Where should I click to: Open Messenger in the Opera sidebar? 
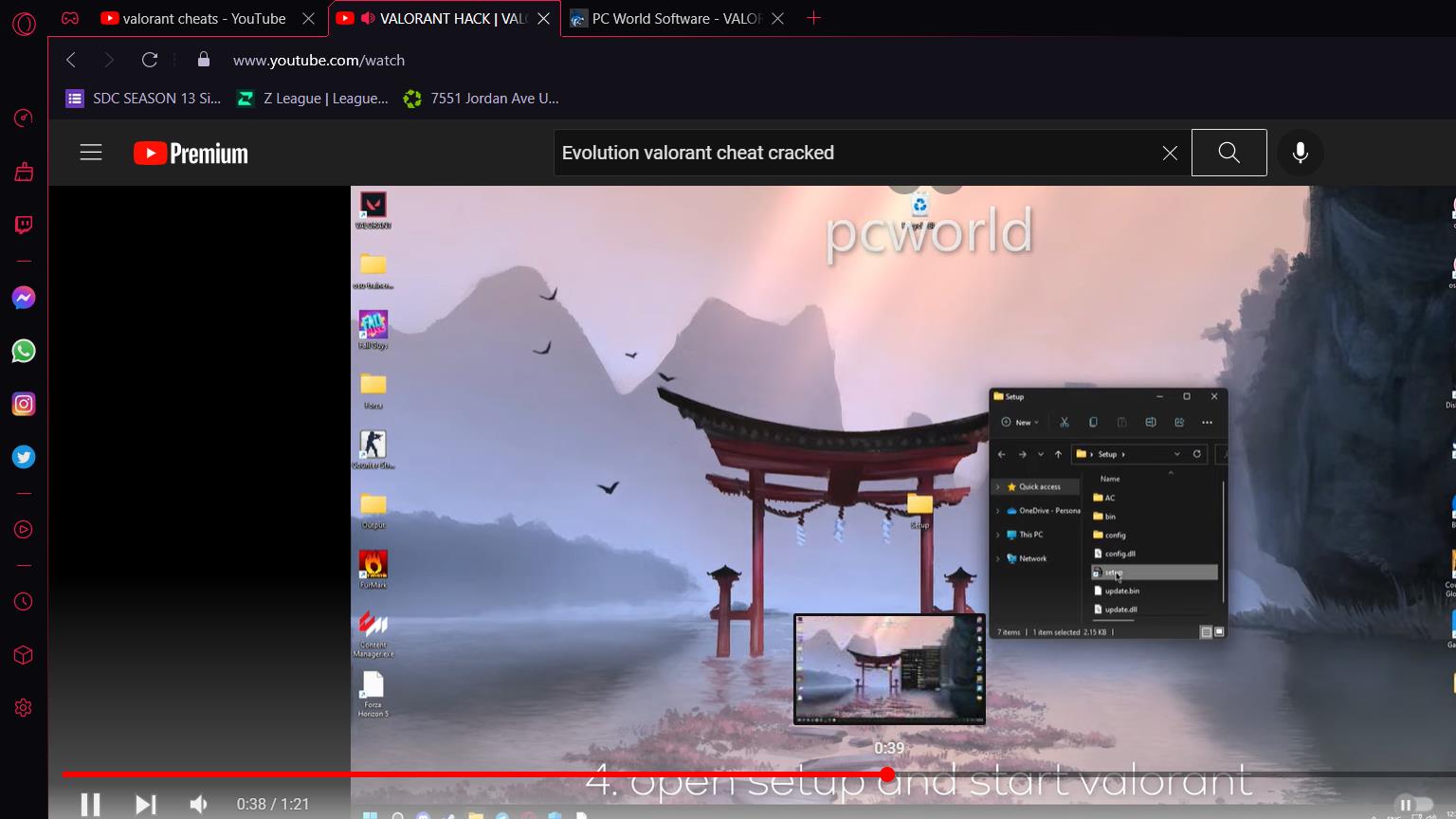tap(24, 299)
